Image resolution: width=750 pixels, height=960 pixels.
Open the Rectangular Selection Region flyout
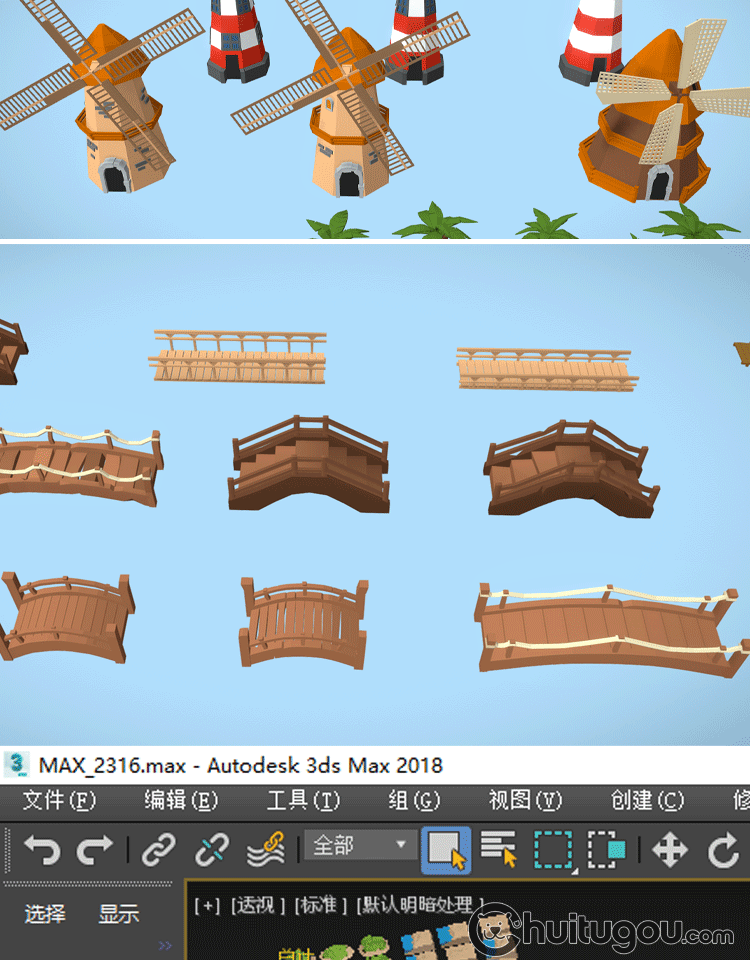point(553,850)
